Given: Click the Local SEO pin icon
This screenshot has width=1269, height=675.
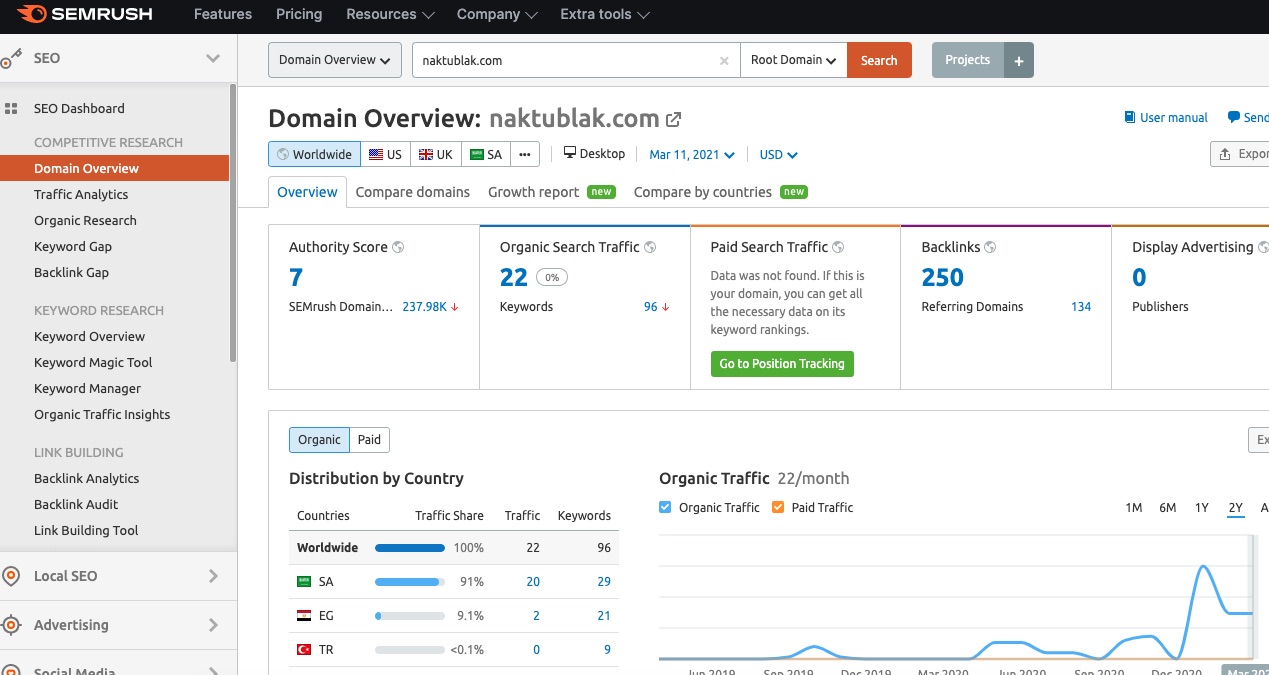Looking at the screenshot, I should tap(12, 576).
